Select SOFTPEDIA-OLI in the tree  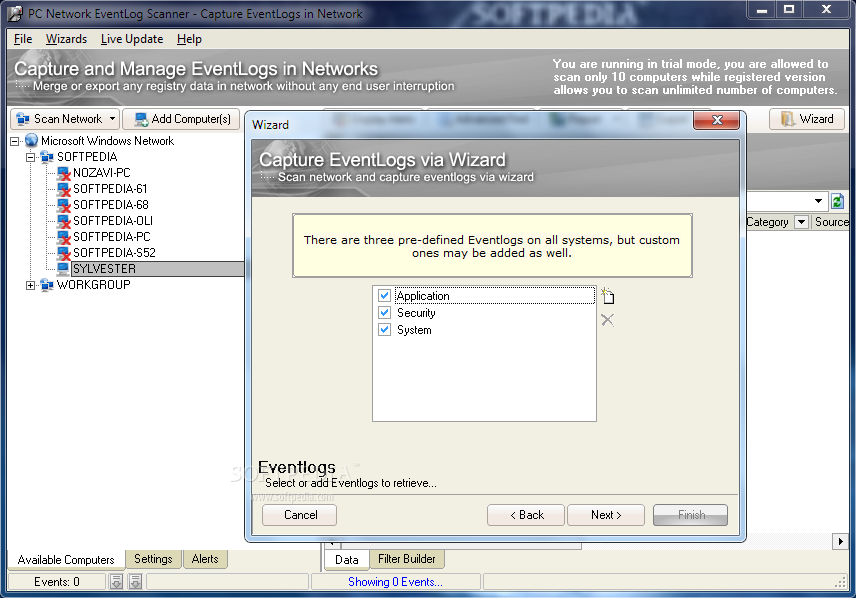click(x=113, y=221)
